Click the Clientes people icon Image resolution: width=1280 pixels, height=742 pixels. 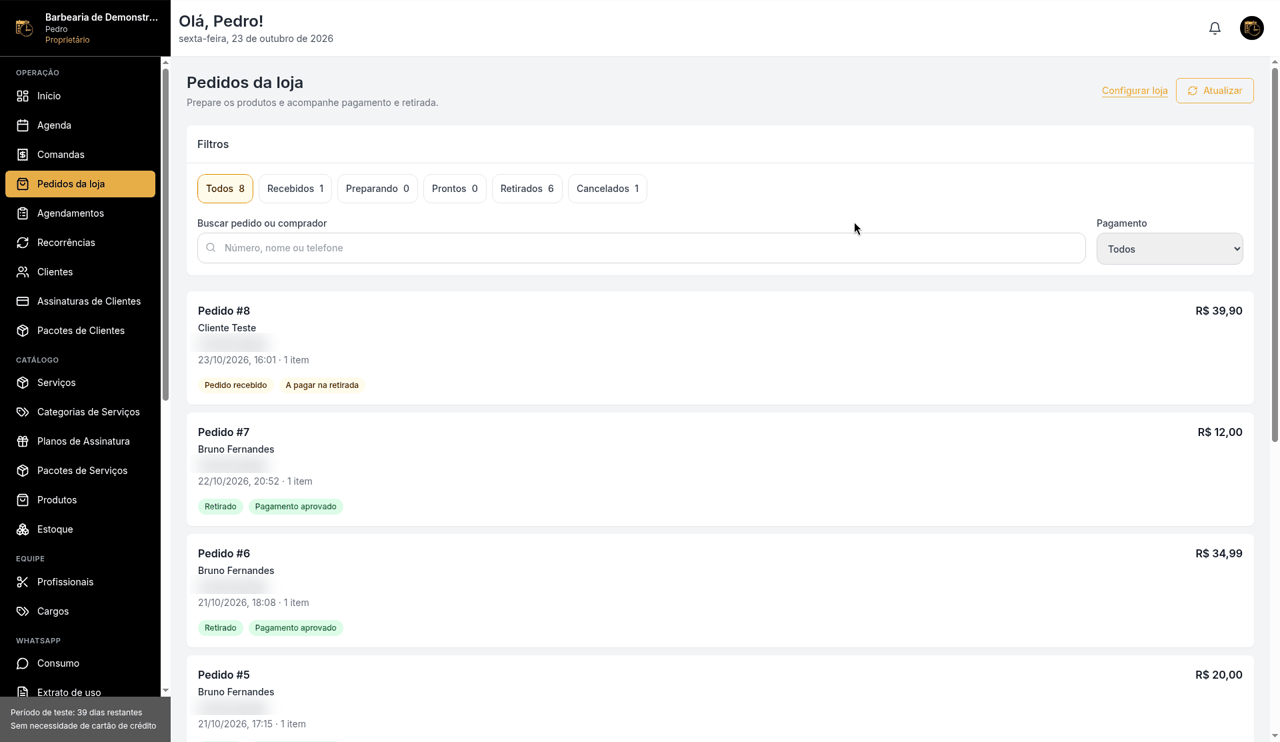tap(23, 272)
